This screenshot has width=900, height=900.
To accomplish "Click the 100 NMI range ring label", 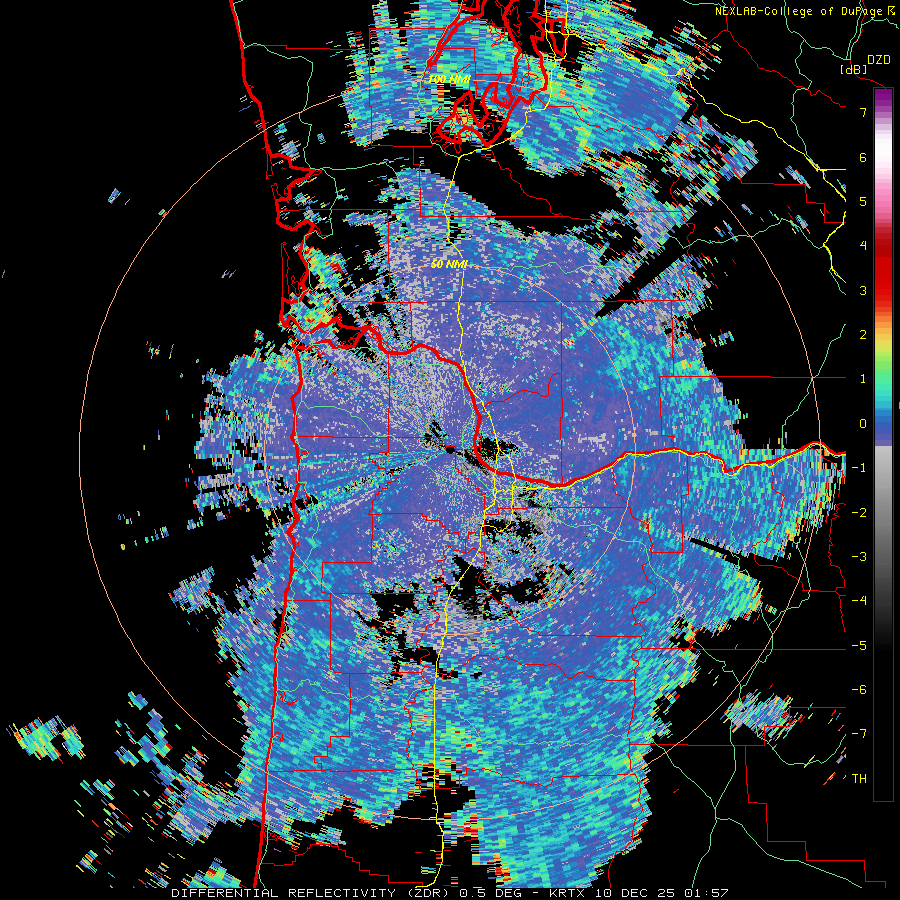I will [450, 78].
